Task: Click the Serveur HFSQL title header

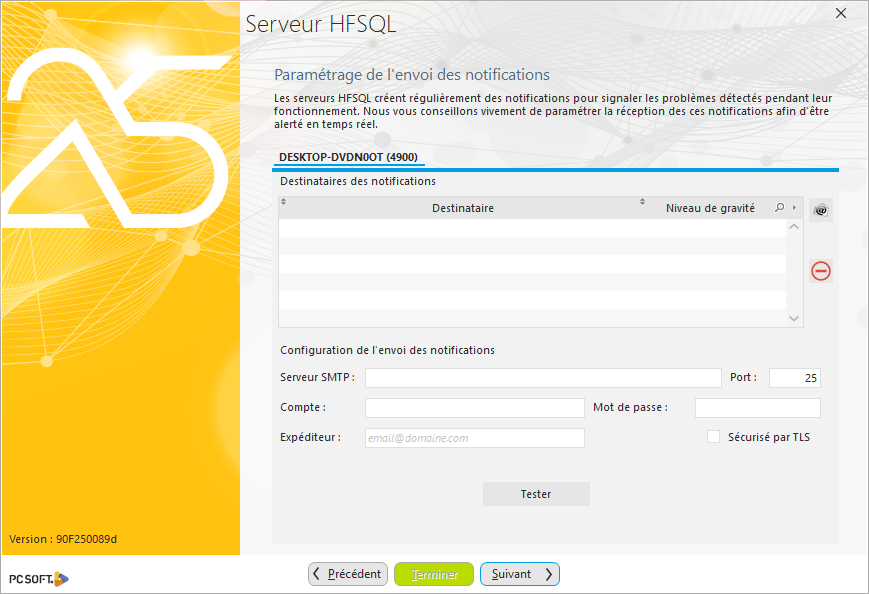Action: [320, 24]
